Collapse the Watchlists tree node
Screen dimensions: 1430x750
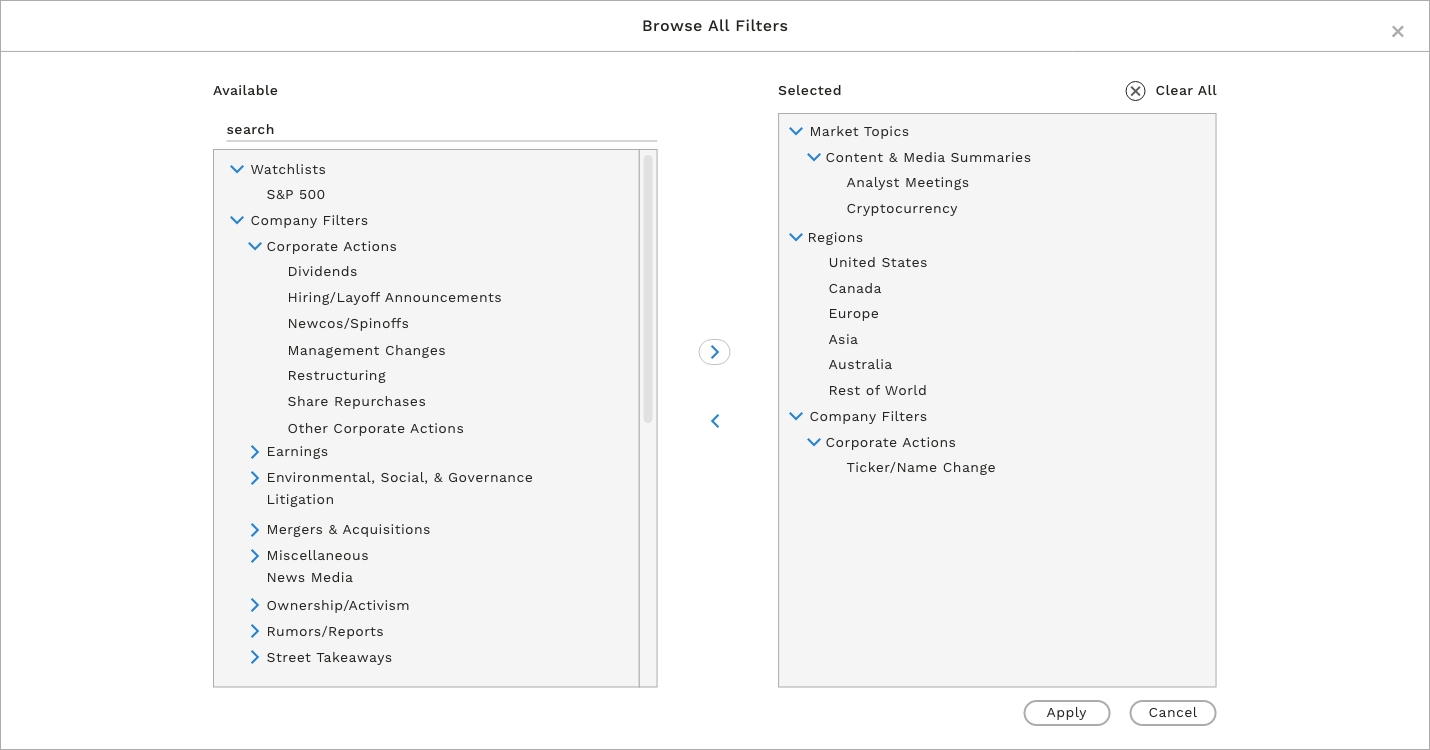(x=237, y=170)
